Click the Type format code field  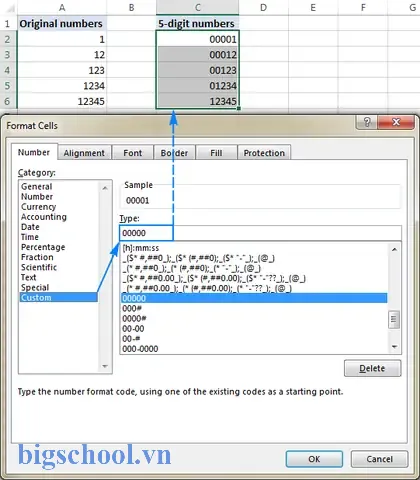click(260, 233)
